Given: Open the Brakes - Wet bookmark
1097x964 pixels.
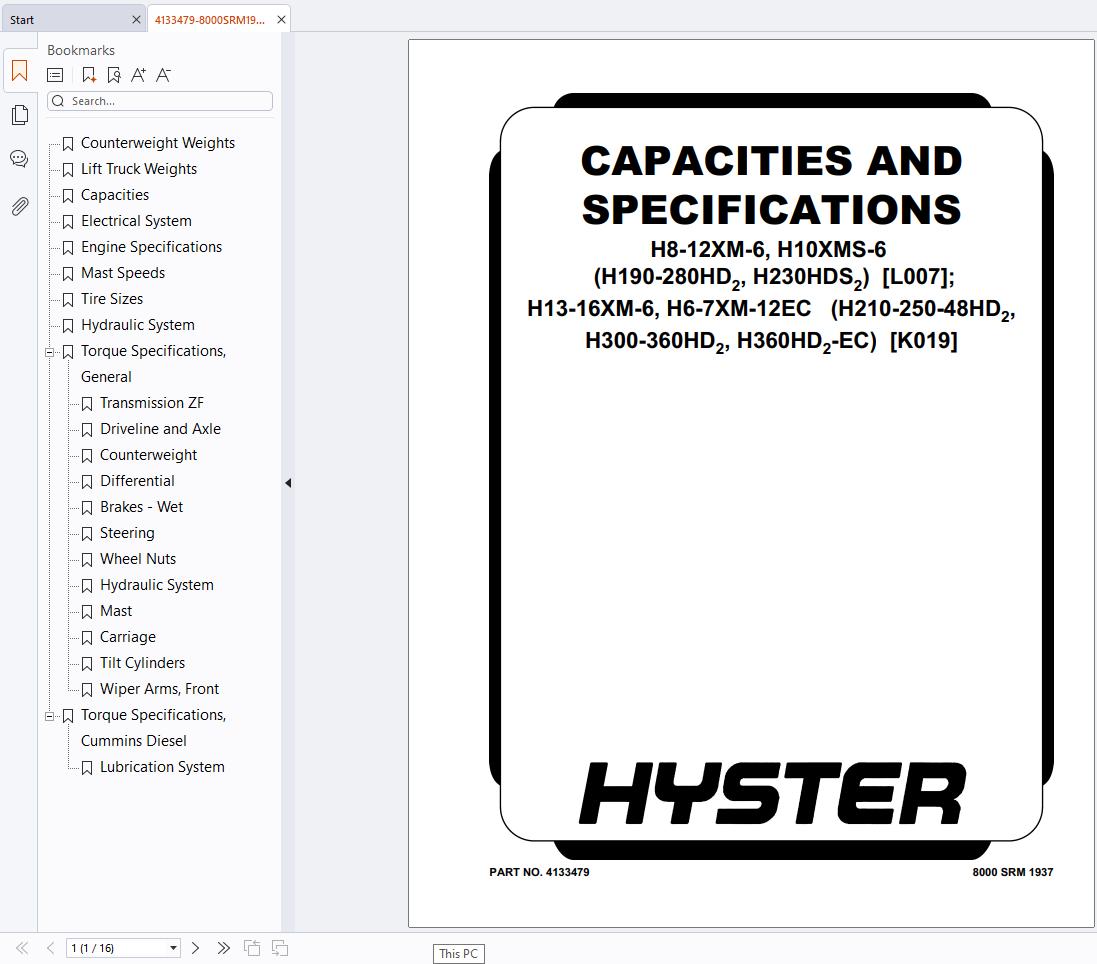Looking at the screenshot, I should point(141,506).
